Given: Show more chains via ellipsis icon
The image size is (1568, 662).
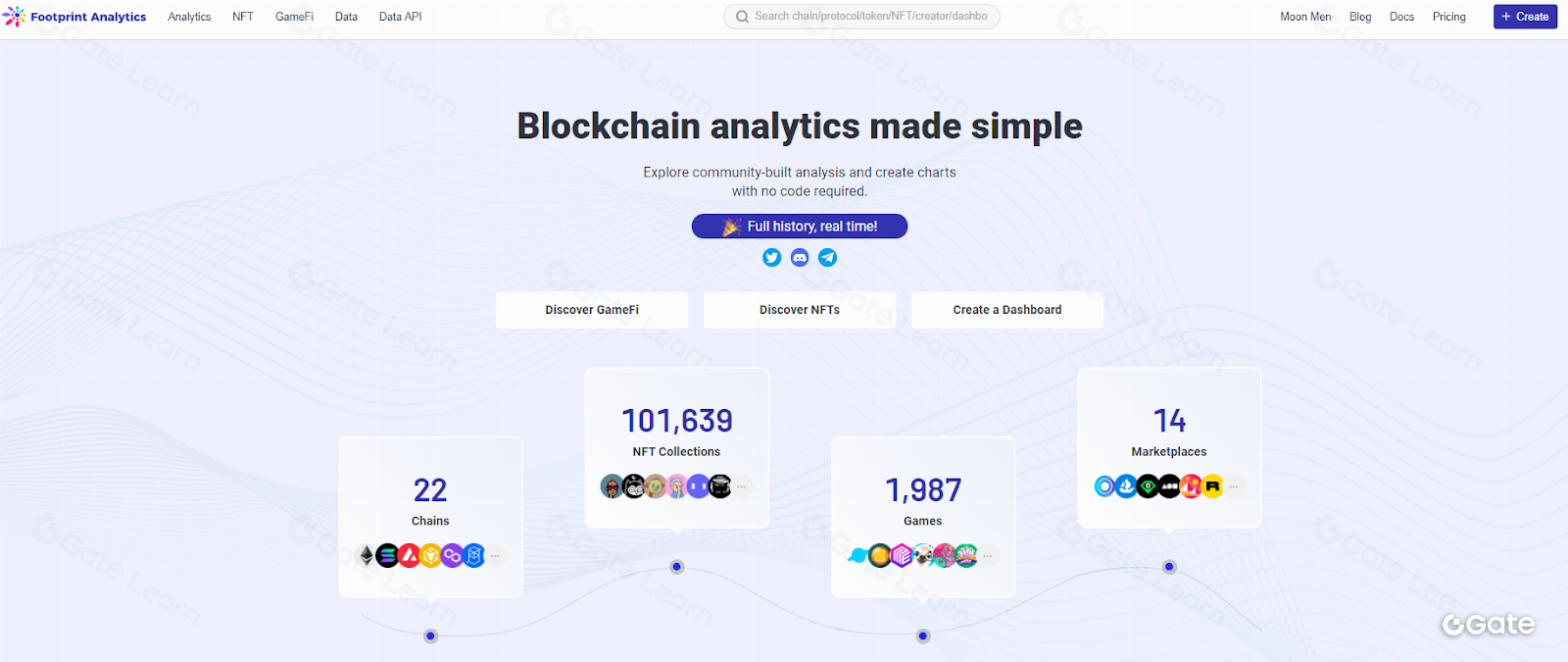Looking at the screenshot, I should coord(496,556).
